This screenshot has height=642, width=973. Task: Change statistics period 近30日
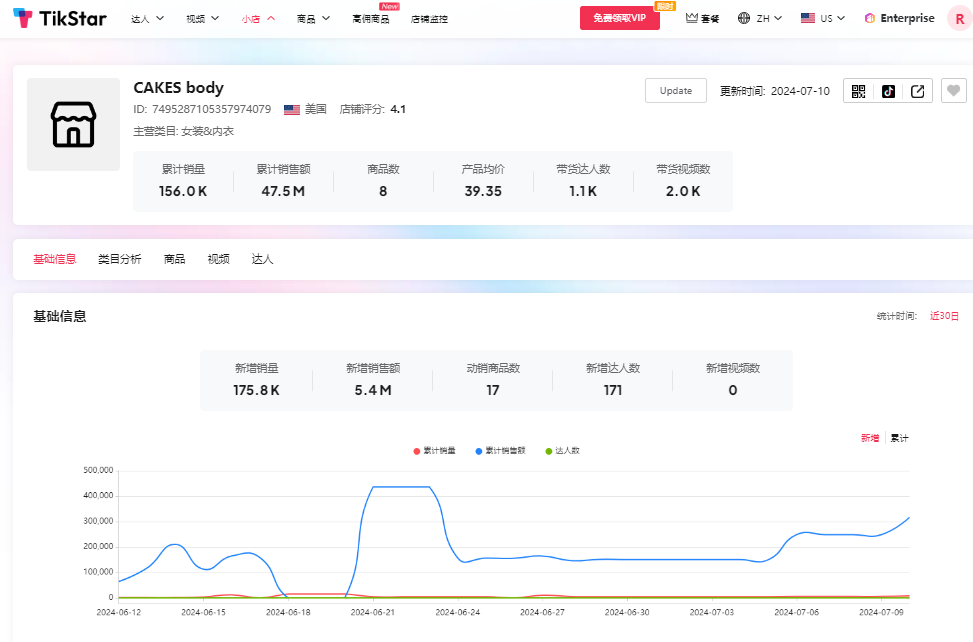coord(944,316)
